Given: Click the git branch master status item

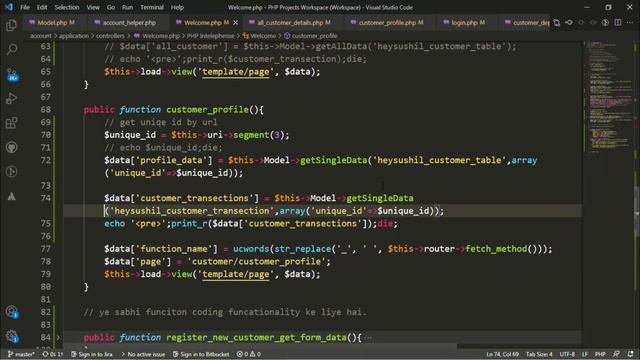Looking at the screenshot, I should coord(21,354).
